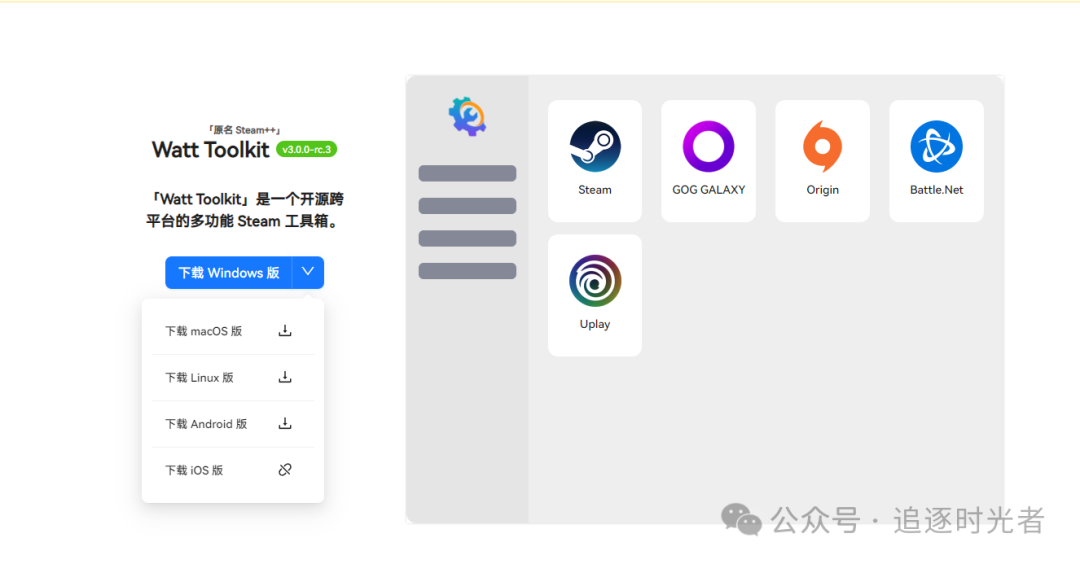Screen dimensions: 1080x564
Task: Collapse the download dropdown chevron
Action: point(308,272)
